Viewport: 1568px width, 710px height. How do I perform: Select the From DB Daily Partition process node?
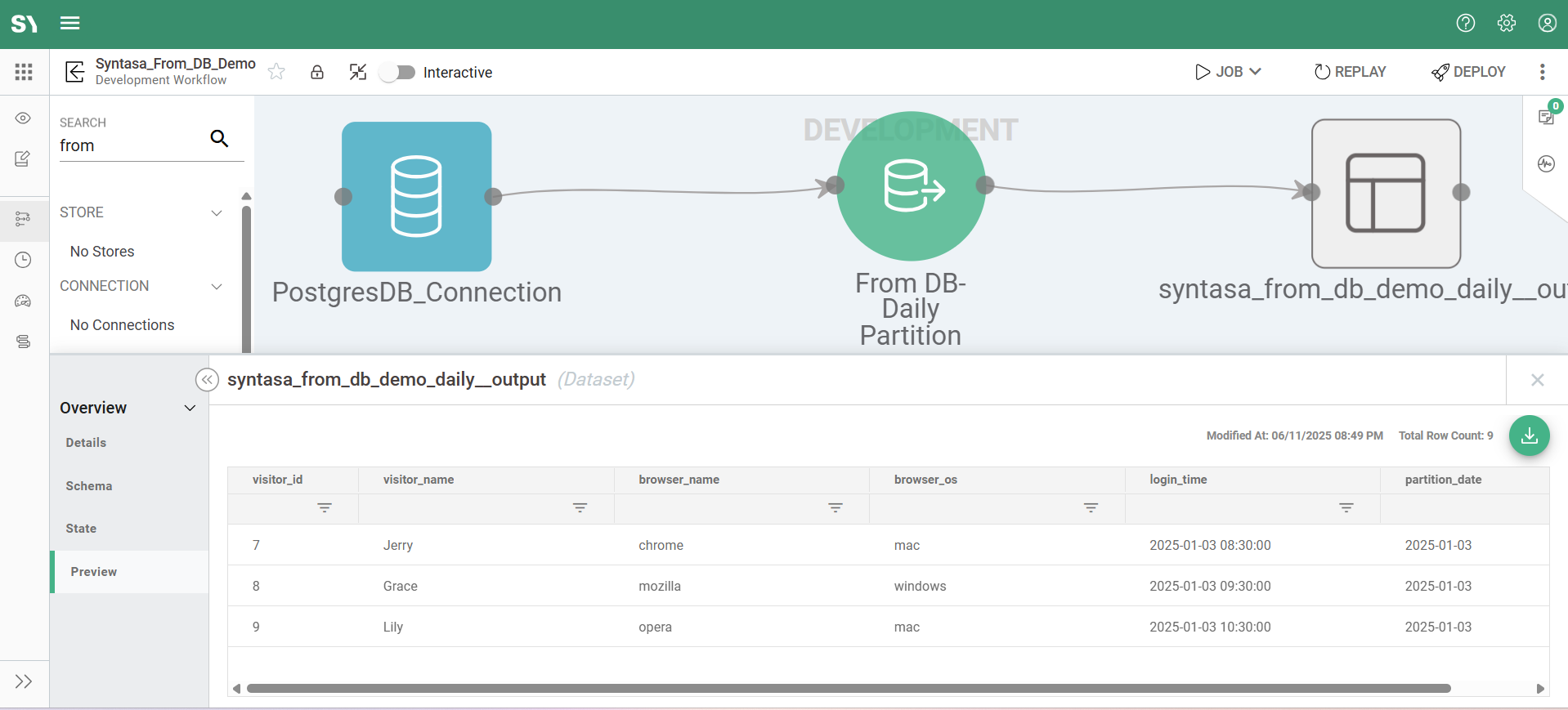coord(911,186)
